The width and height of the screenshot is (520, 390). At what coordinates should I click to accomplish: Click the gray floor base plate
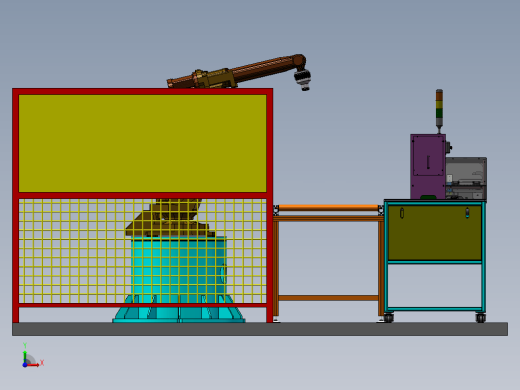pos(260,329)
